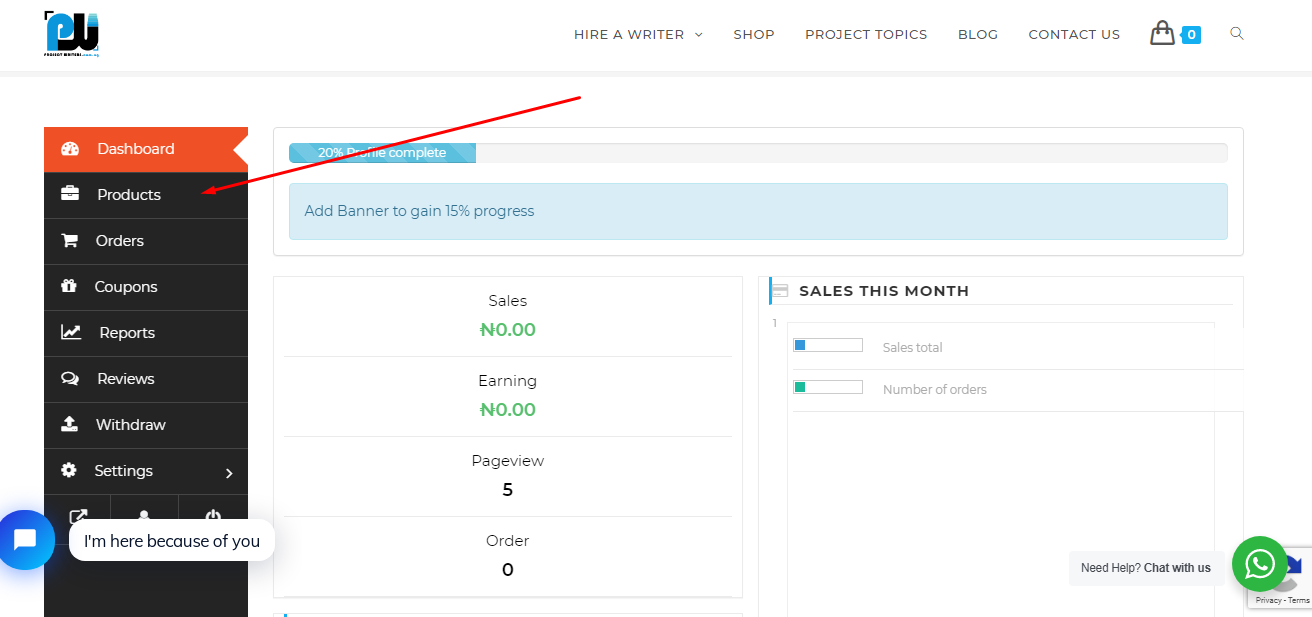Expand the Hire a Writer dropdown
1312x617 pixels.
(x=638, y=34)
